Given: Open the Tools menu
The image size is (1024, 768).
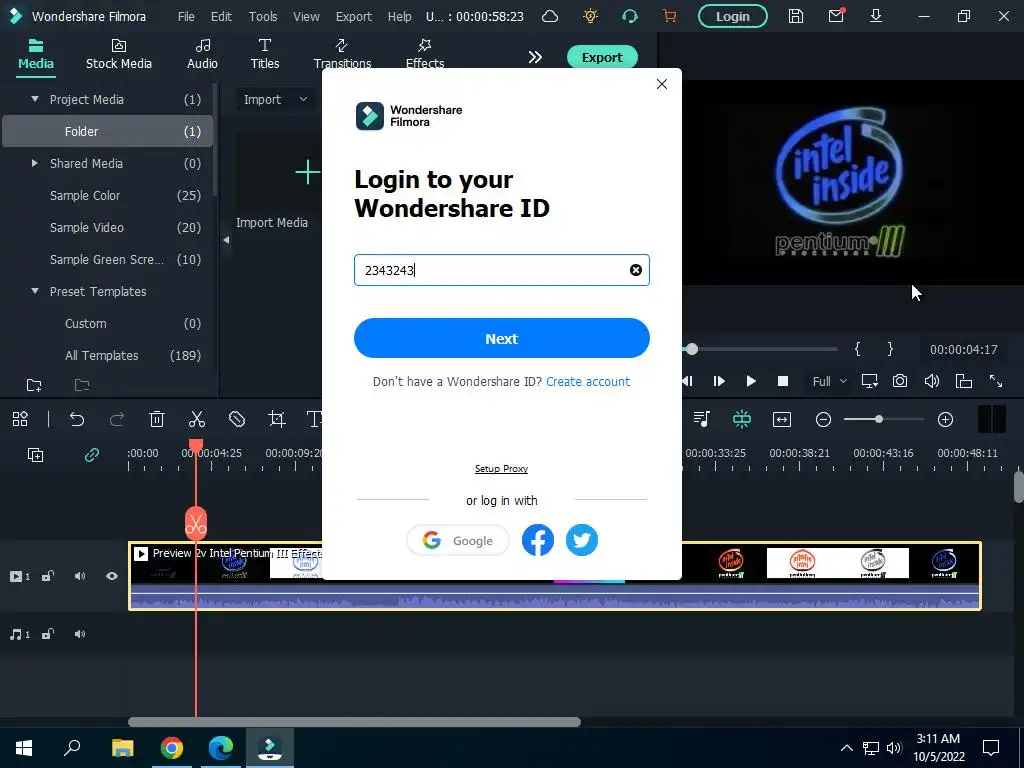Looking at the screenshot, I should tap(263, 16).
